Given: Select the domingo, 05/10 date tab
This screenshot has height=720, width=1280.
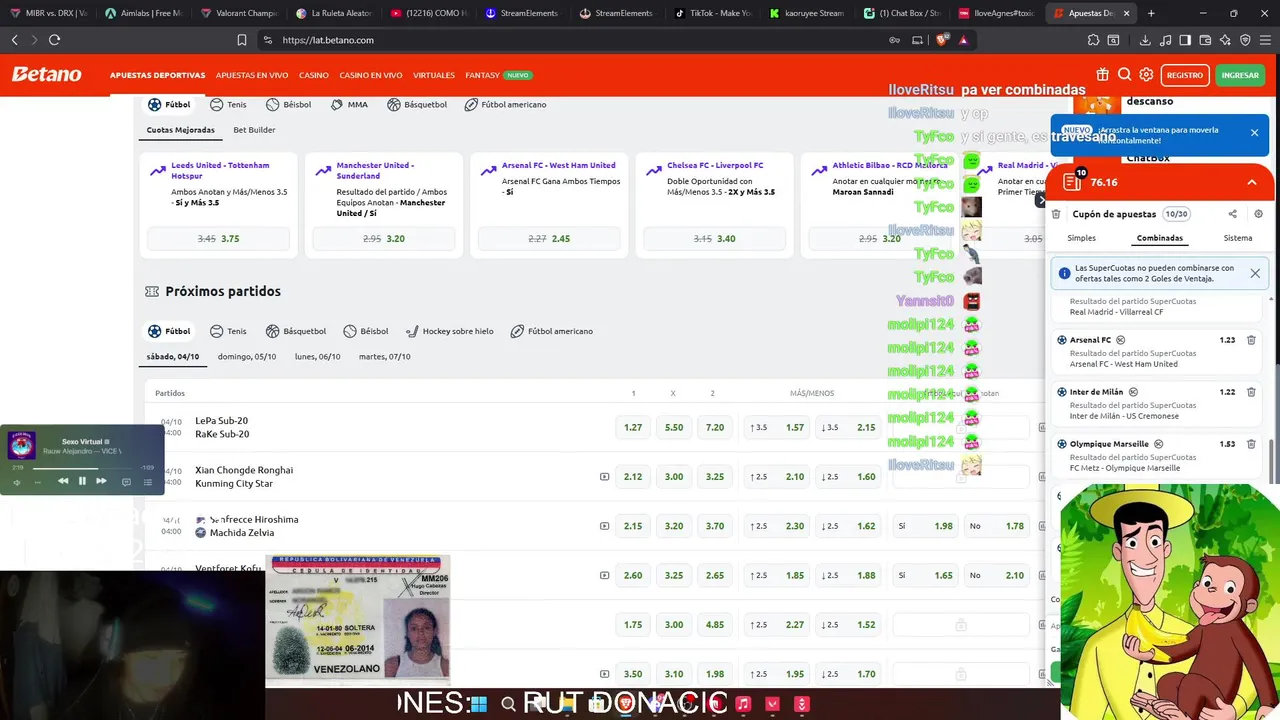Looking at the screenshot, I should [247, 357].
